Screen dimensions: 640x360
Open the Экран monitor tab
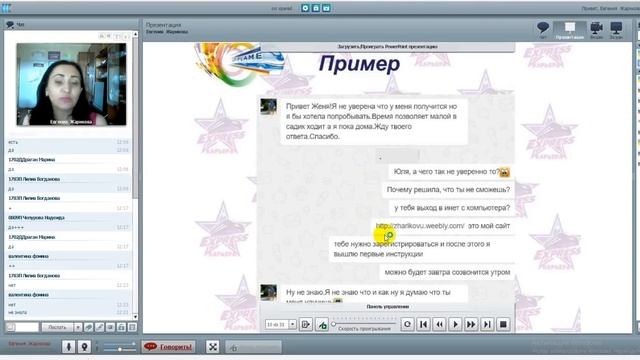point(616,31)
